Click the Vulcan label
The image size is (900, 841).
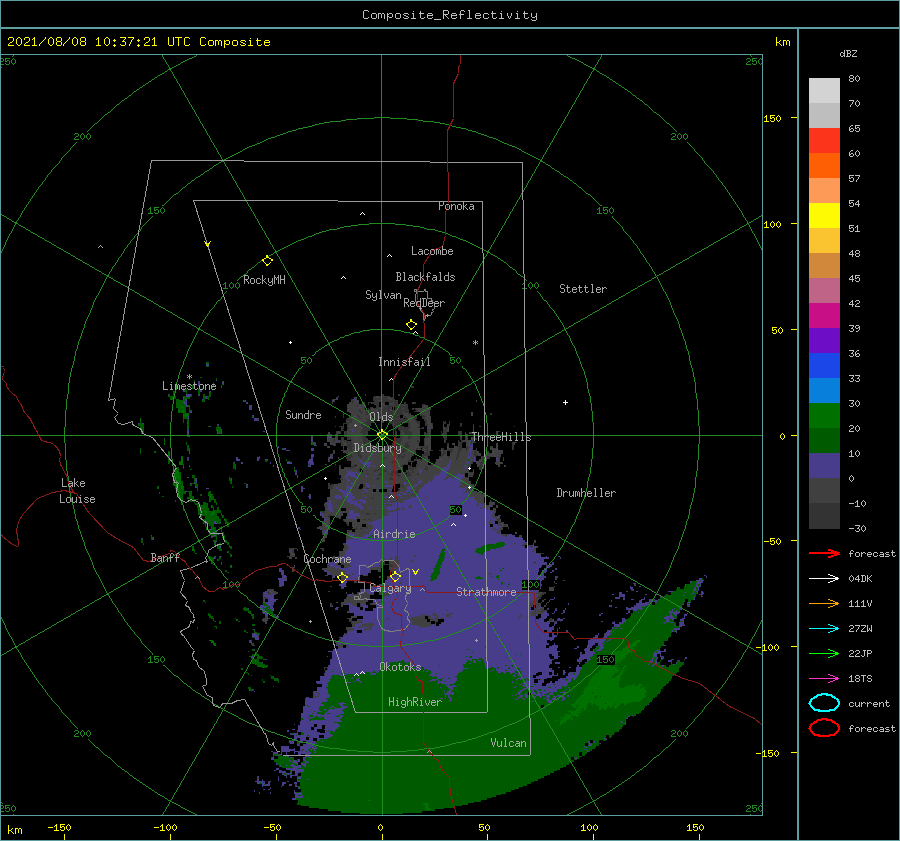(x=509, y=743)
